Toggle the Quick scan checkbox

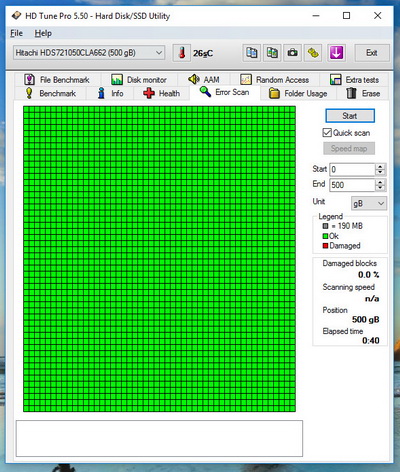coord(327,133)
